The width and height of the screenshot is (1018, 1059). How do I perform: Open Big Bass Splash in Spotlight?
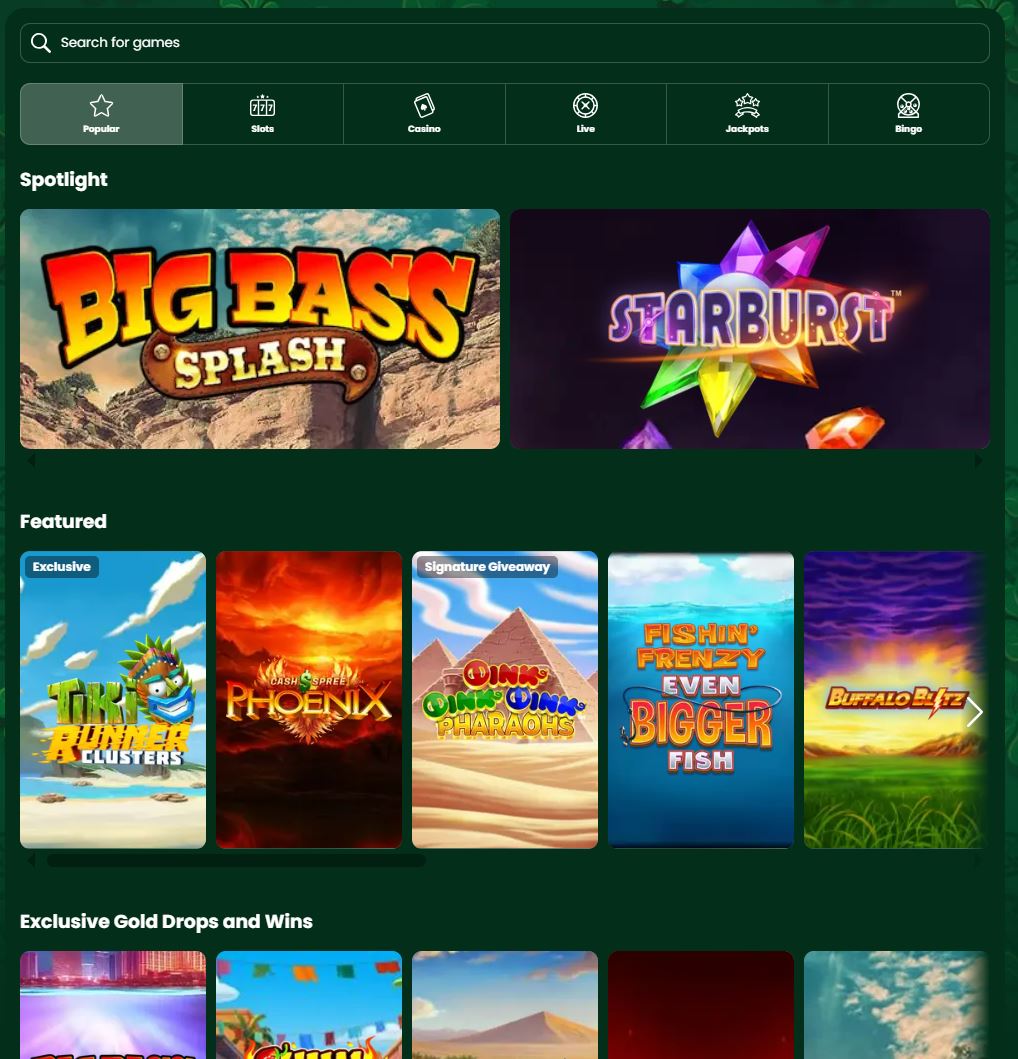click(x=260, y=329)
